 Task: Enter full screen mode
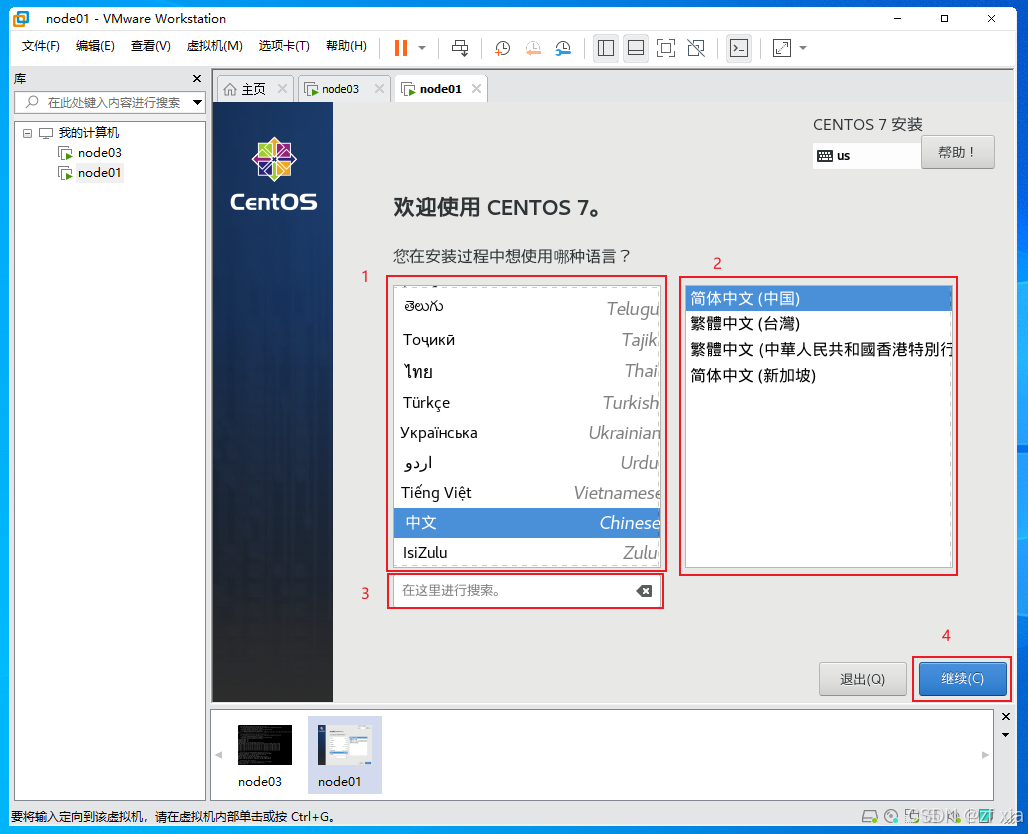tap(665, 48)
